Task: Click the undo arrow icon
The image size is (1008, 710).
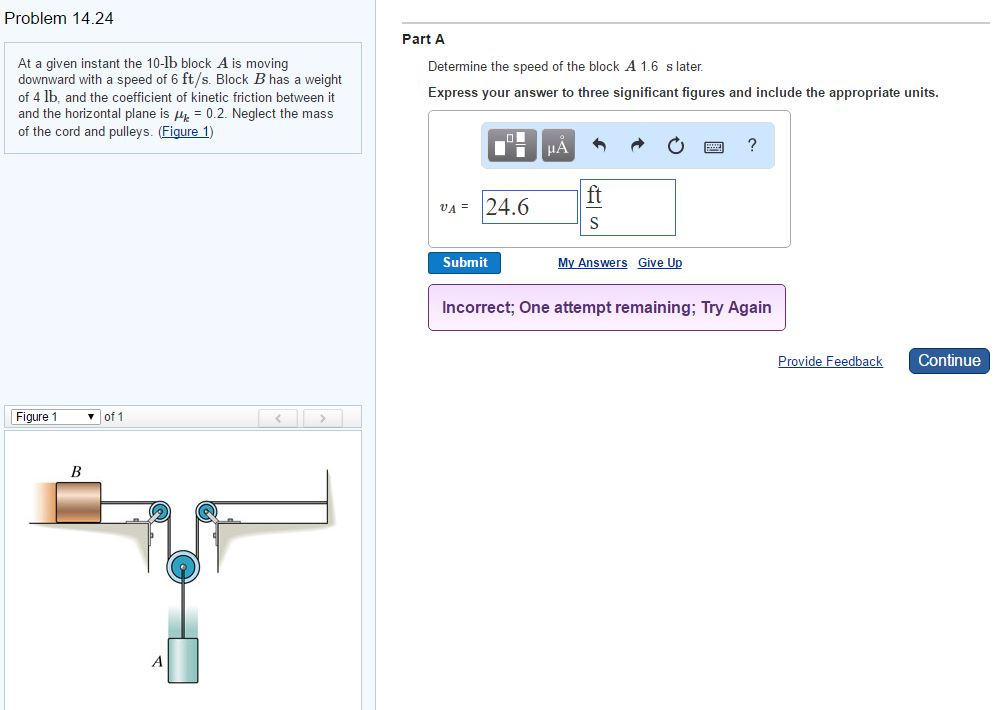Action: 600,146
